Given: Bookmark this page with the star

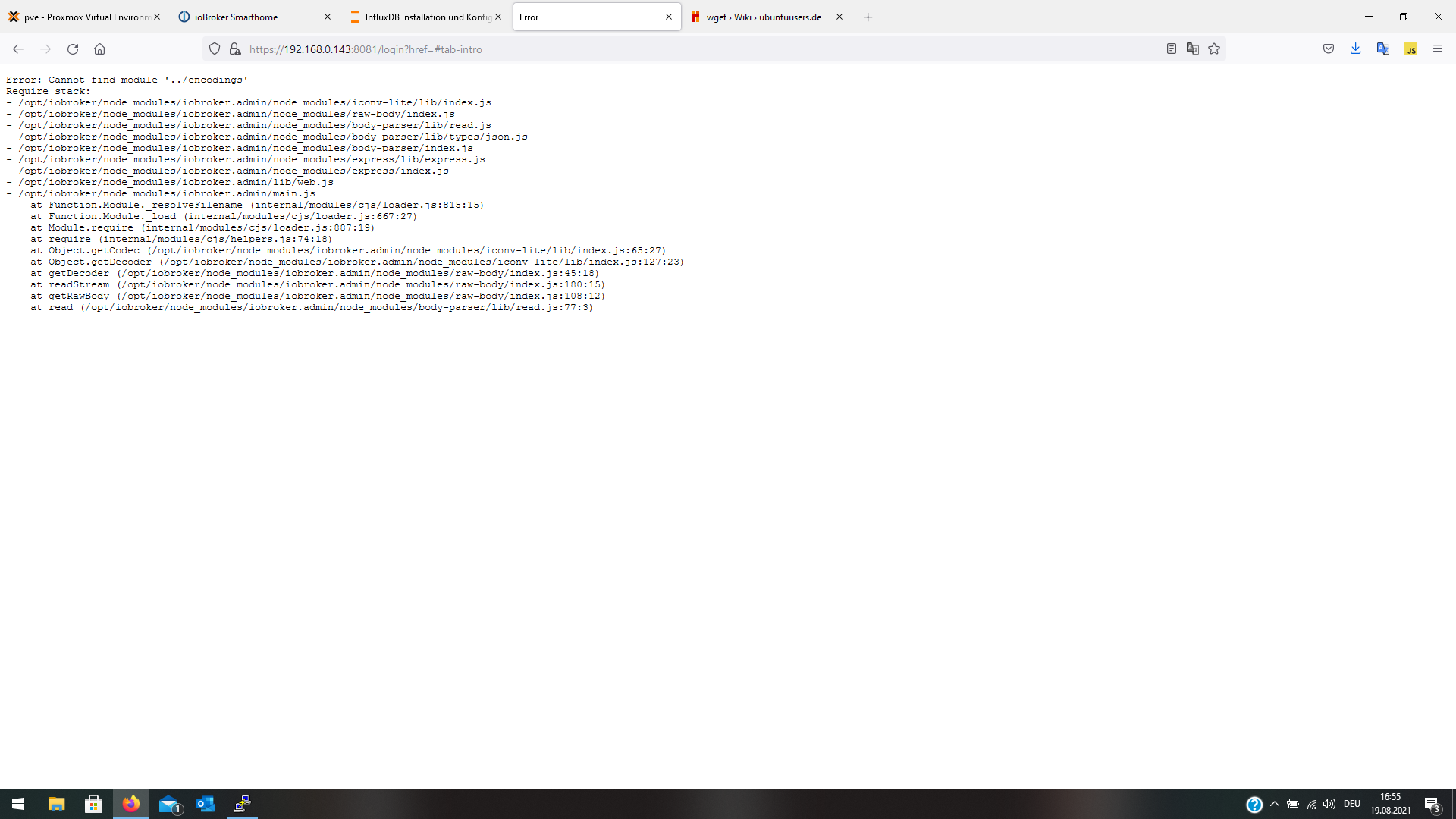Looking at the screenshot, I should point(1214,49).
